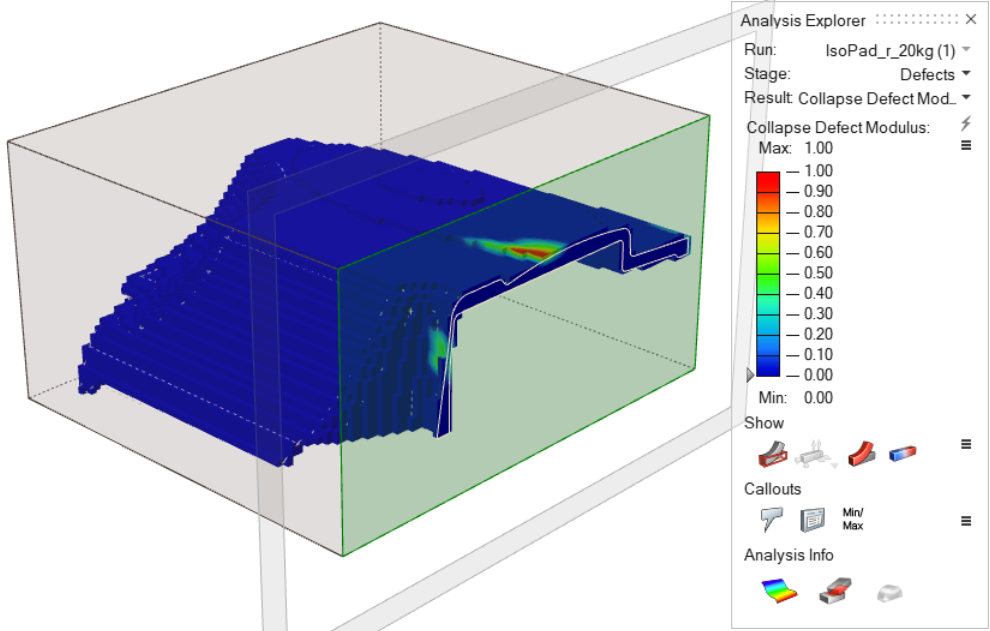Open the Stage dropdown set to Defects

coord(935,75)
